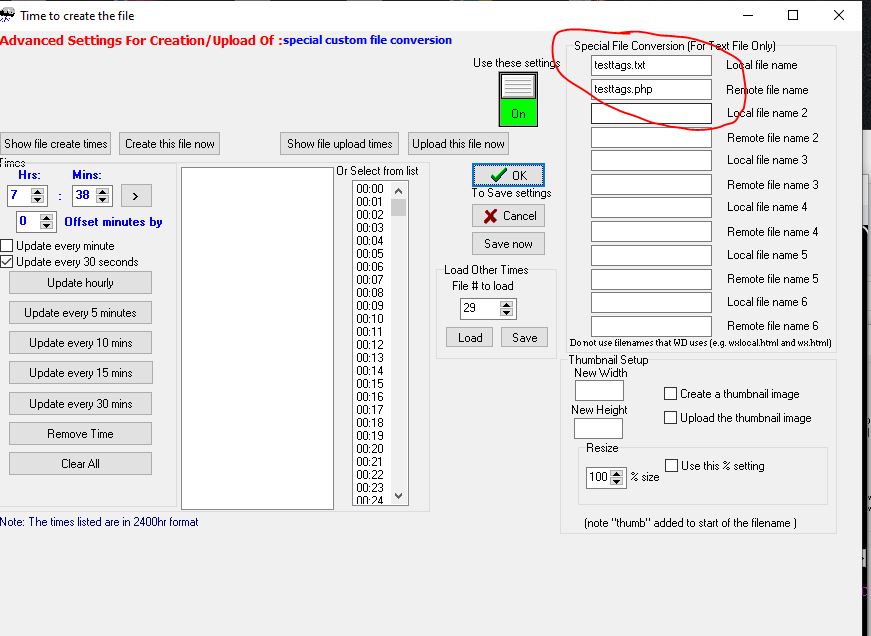Viewport: 871px width, 636px height.
Task: Click the Local file name field with testtags.txt
Action: pos(651,65)
